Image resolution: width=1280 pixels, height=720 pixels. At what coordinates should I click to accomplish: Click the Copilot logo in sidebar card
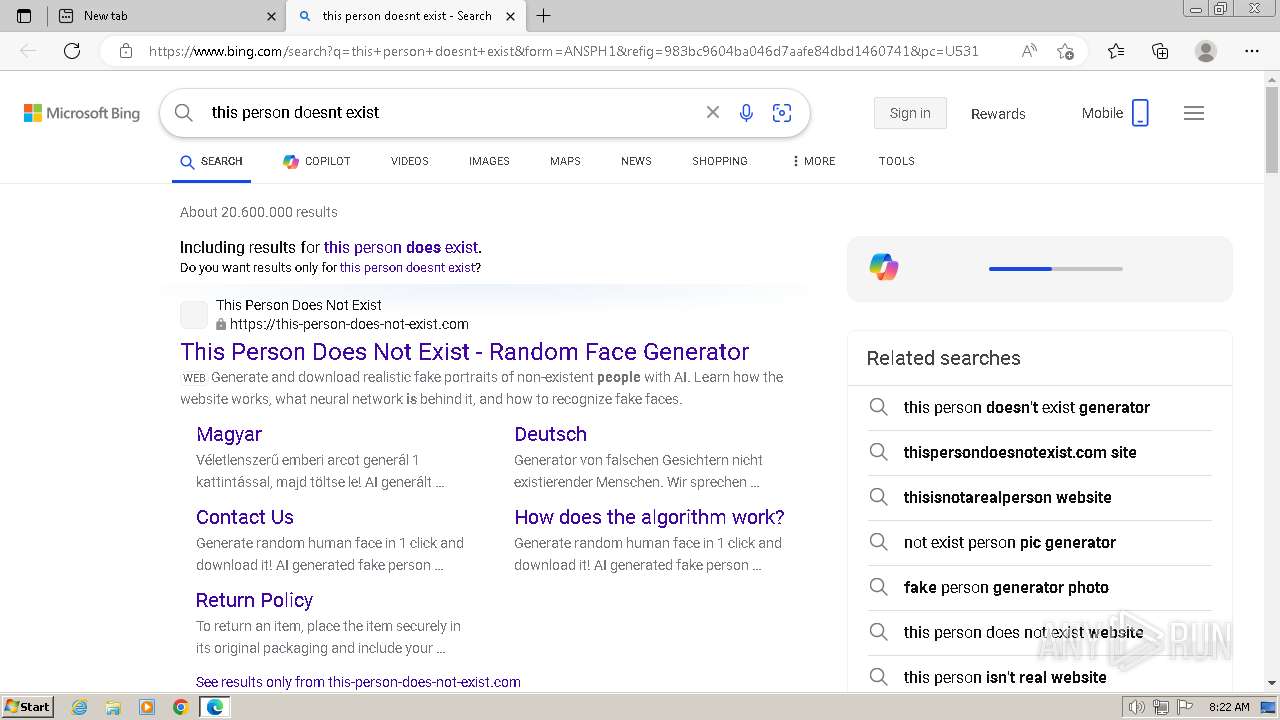tap(884, 268)
